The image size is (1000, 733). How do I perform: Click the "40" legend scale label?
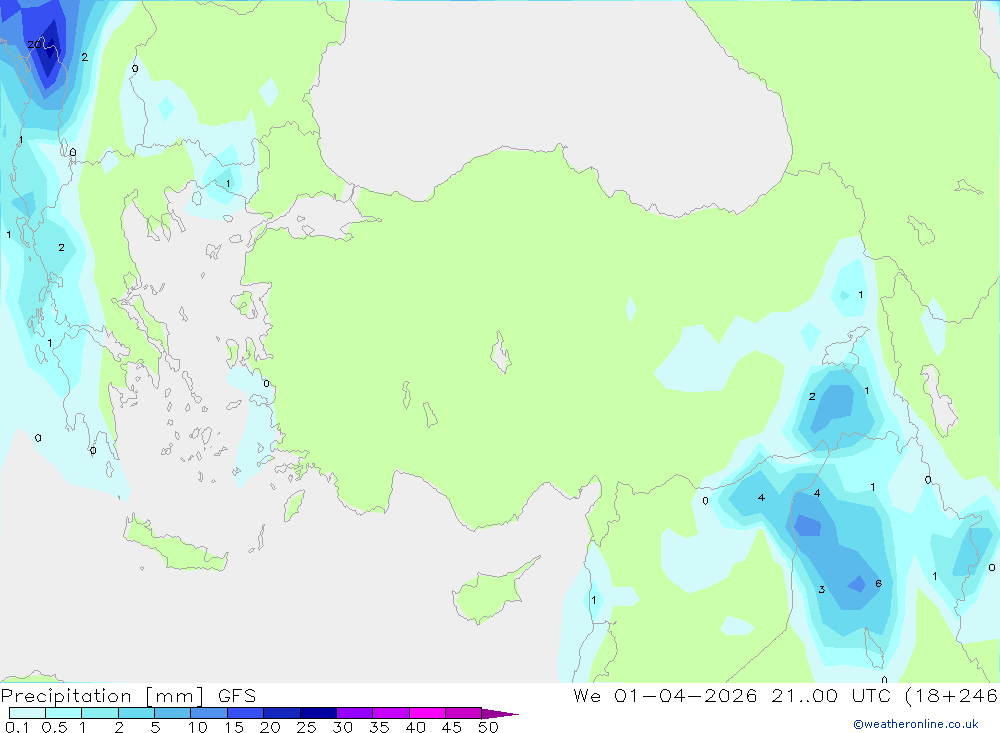(415, 727)
